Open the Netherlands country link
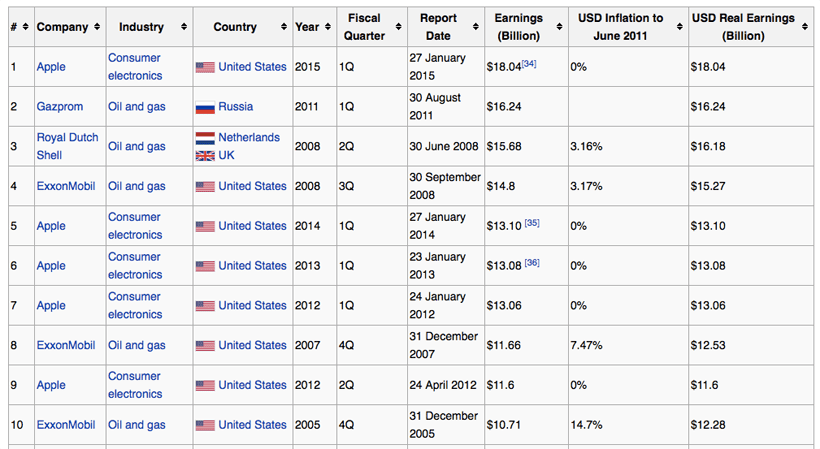Screen dimensions: 820x449 tap(249, 138)
